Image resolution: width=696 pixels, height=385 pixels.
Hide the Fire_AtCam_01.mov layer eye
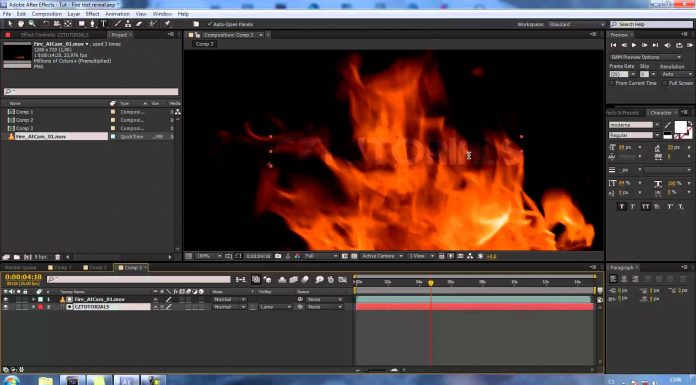(x=5, y=299)
